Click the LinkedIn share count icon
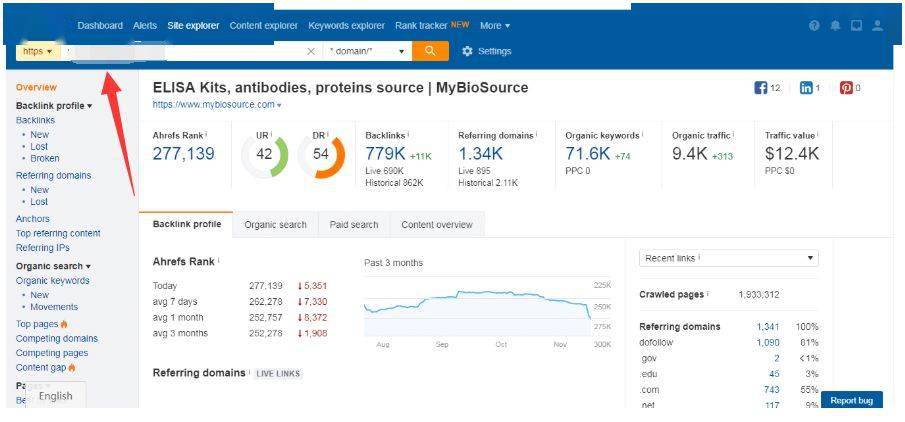This screenshot has width=905, height=422. [806, 88]
